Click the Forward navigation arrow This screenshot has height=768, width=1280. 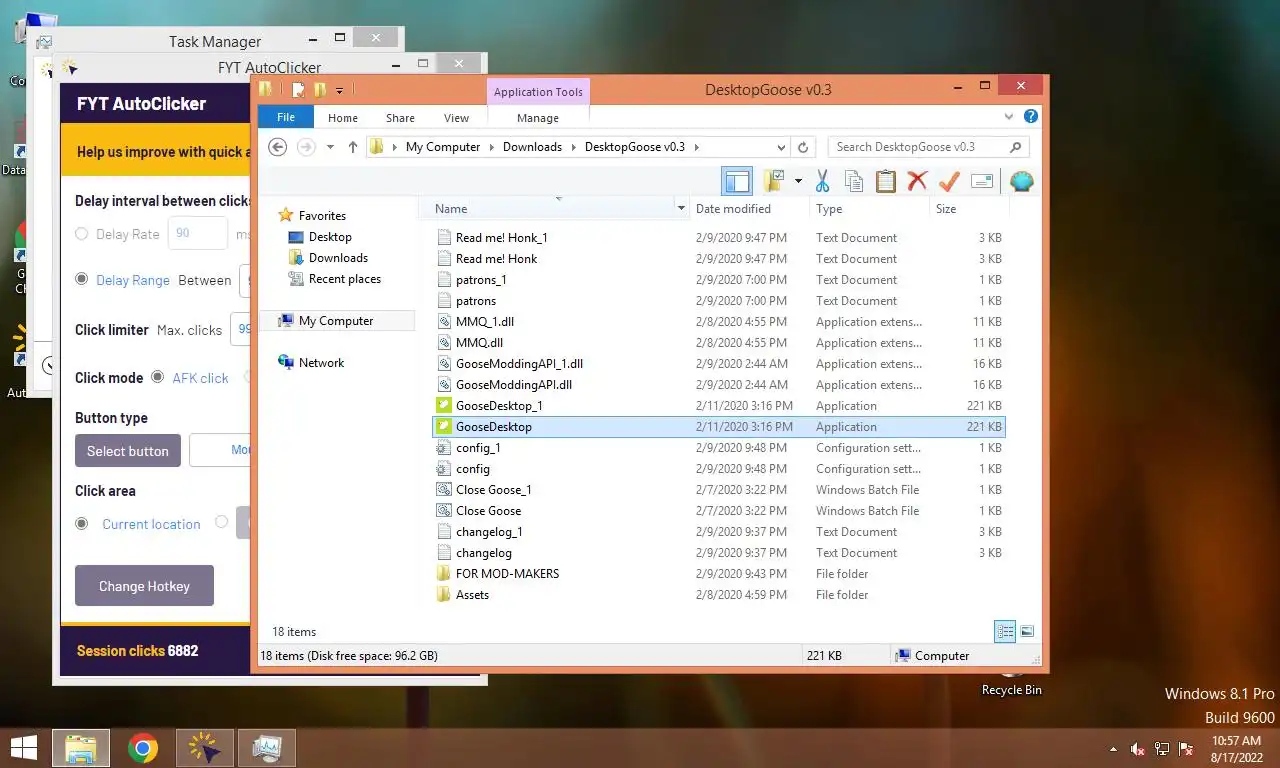pyautogui.click(x=306, y=147)
